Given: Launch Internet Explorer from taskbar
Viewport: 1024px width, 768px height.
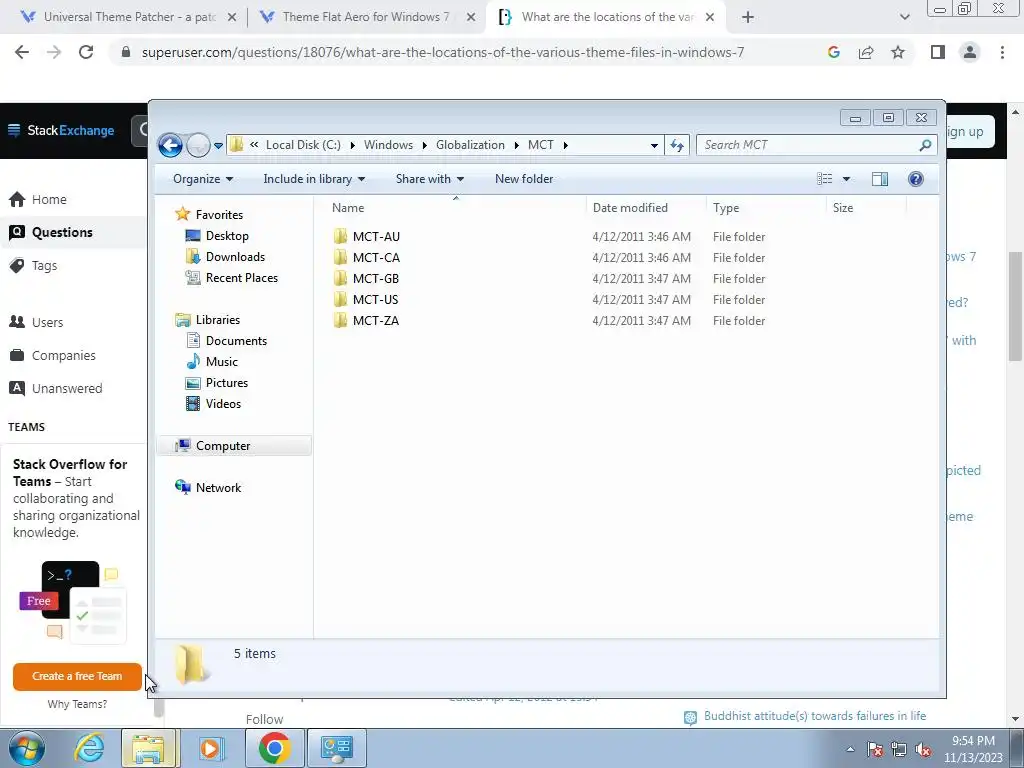Looking at the screenshot, I should 89,748.
